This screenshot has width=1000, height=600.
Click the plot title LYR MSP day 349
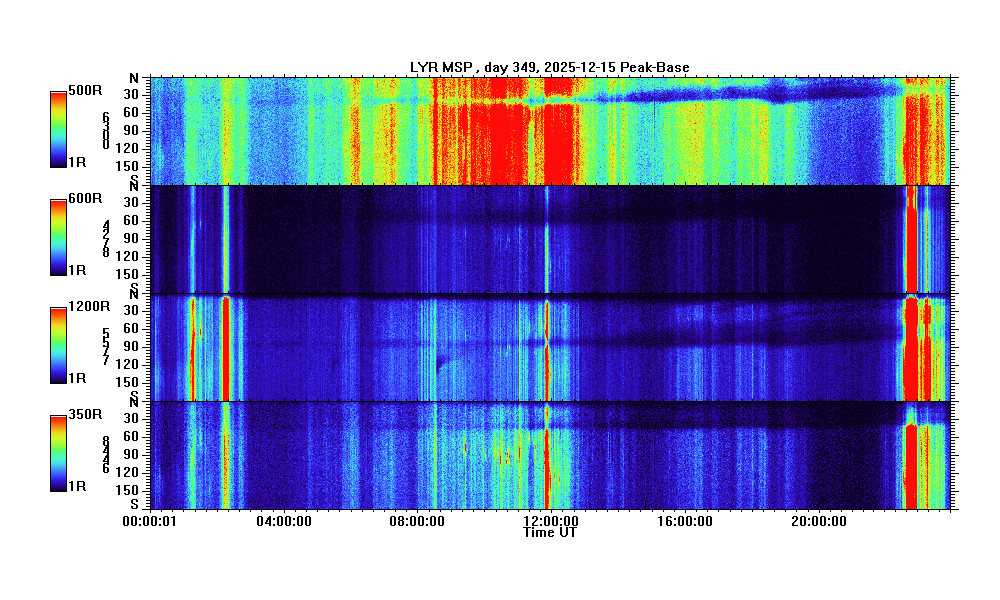pos(551,67)
